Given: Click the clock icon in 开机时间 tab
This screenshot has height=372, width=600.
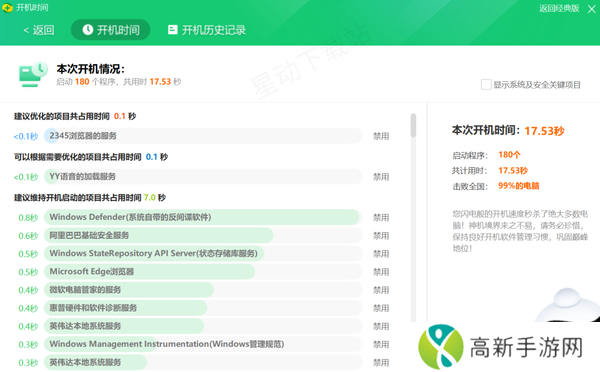Looking at the screenshot, I should [x=88, y=30].
